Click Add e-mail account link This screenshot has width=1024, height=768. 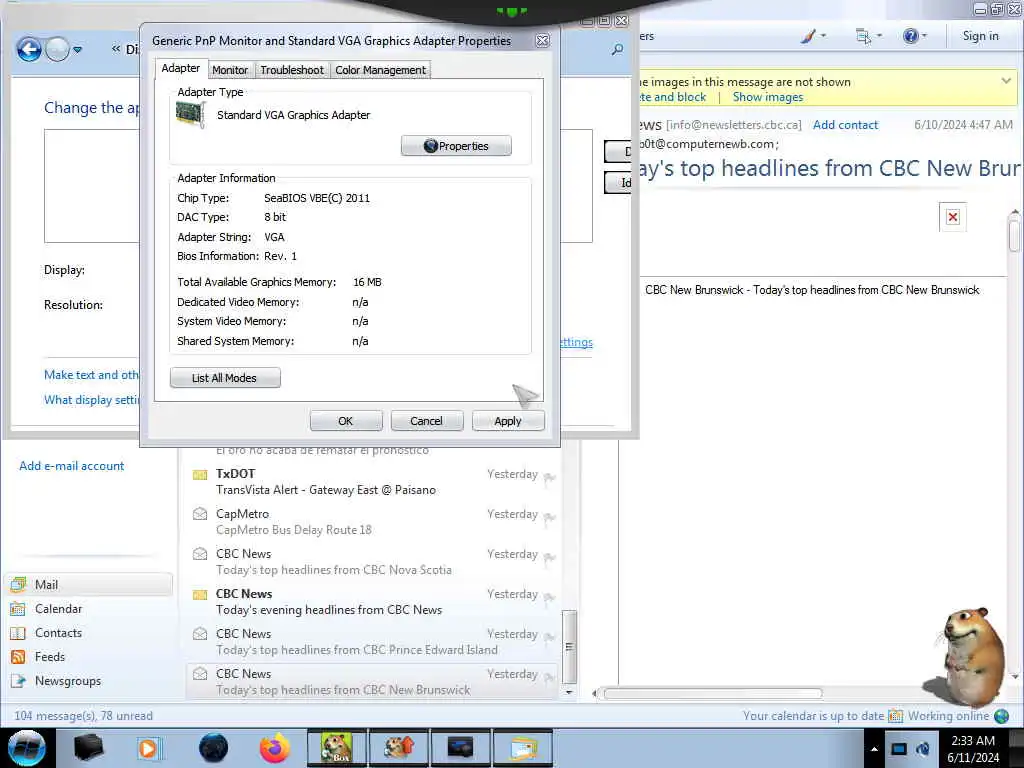(x=71, y=466)
